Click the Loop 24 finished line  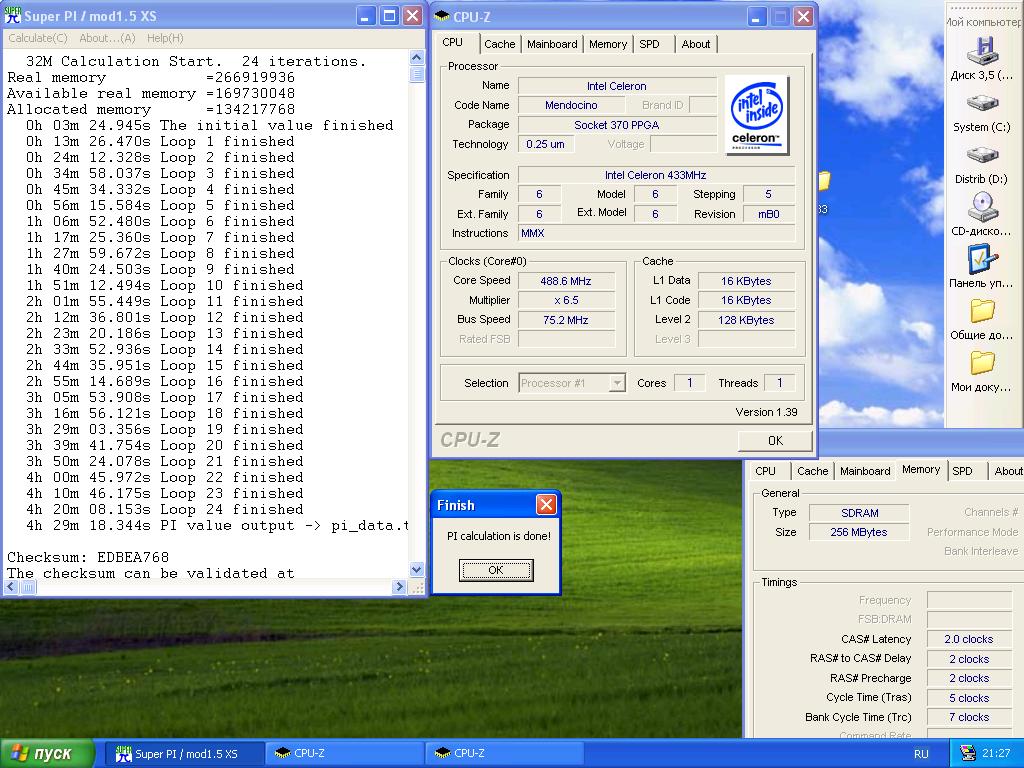tap(165, 509)
